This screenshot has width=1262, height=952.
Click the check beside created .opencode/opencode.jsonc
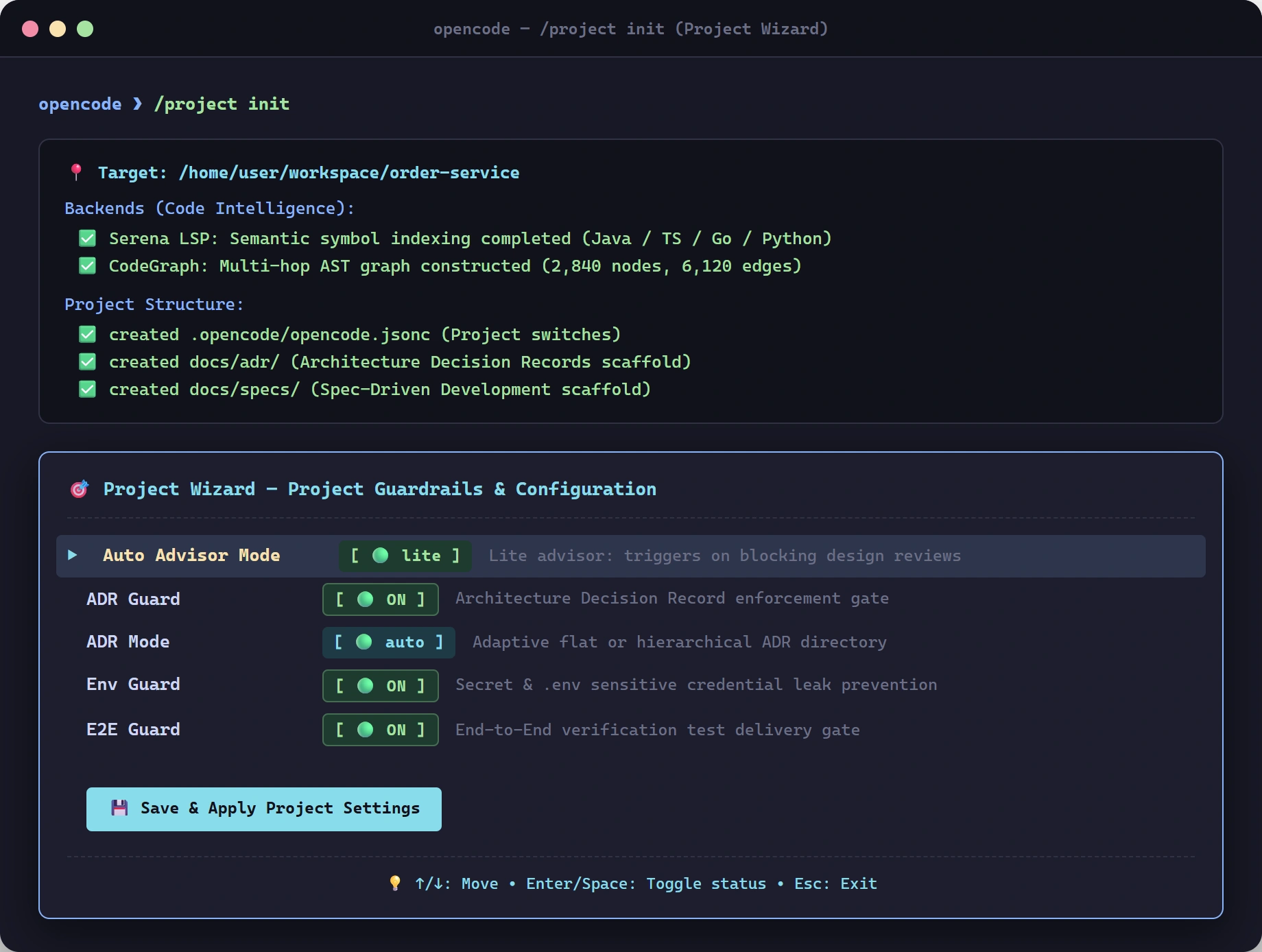click(x=87, y=335)
